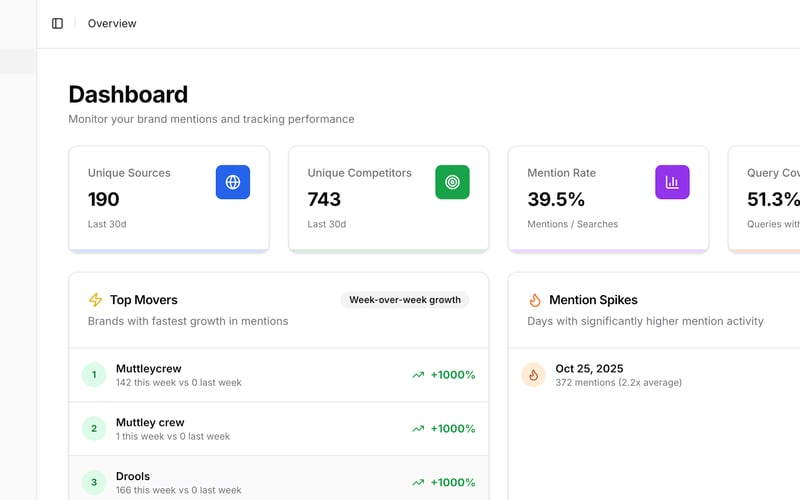Click 'Brands with fastest growth in mentions' subtitle

188,321
